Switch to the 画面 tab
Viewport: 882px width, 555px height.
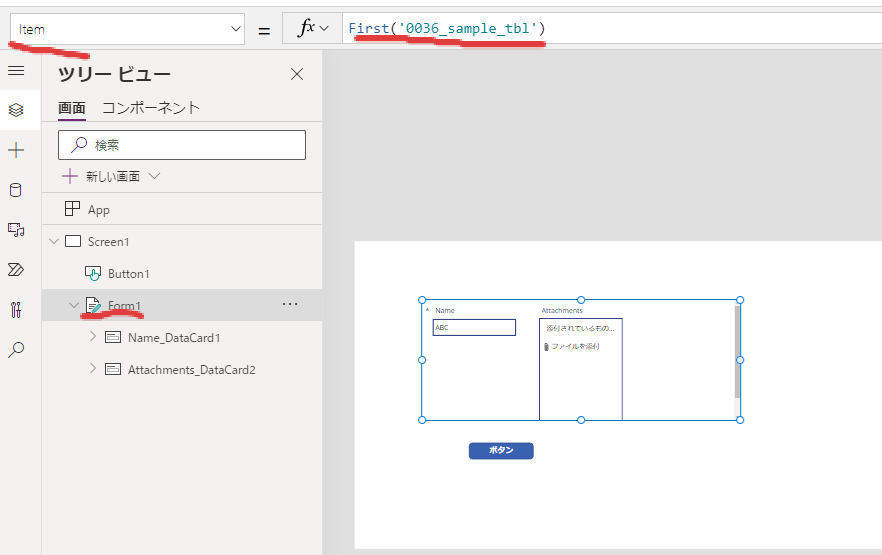click(71, 108)
